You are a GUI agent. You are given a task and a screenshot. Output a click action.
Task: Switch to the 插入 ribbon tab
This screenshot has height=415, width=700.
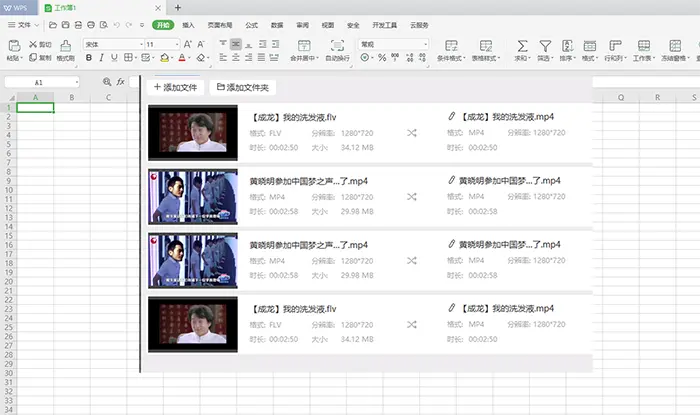(x=188, y=25)
